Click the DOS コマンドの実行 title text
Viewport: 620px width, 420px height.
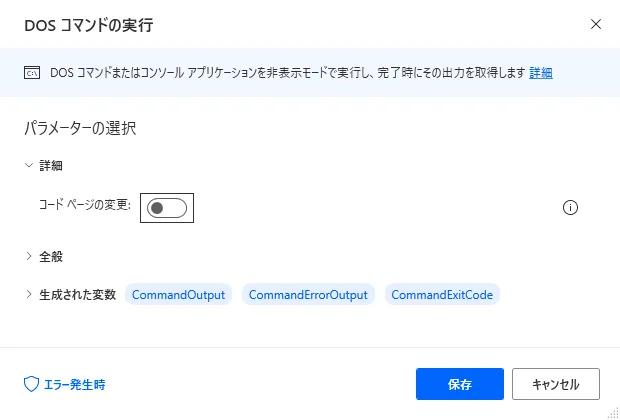pos(89,23)
